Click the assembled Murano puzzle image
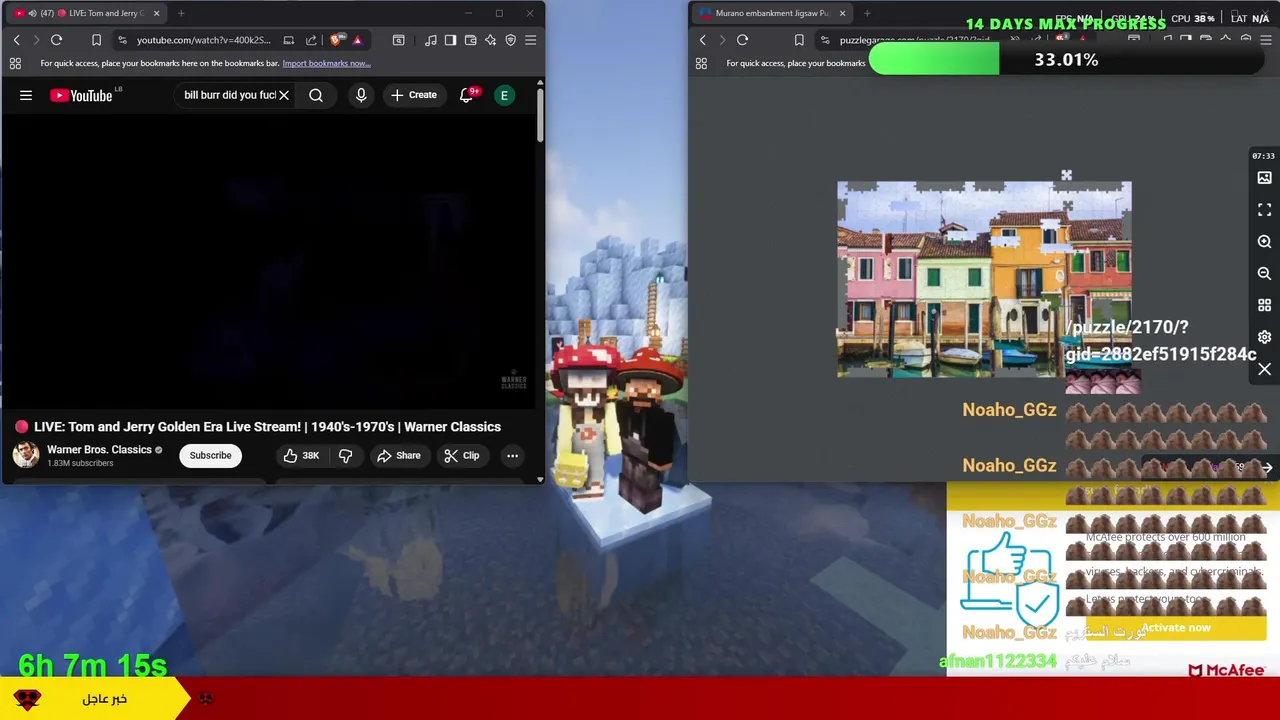The image size is (1280, 720). (984, 280)
